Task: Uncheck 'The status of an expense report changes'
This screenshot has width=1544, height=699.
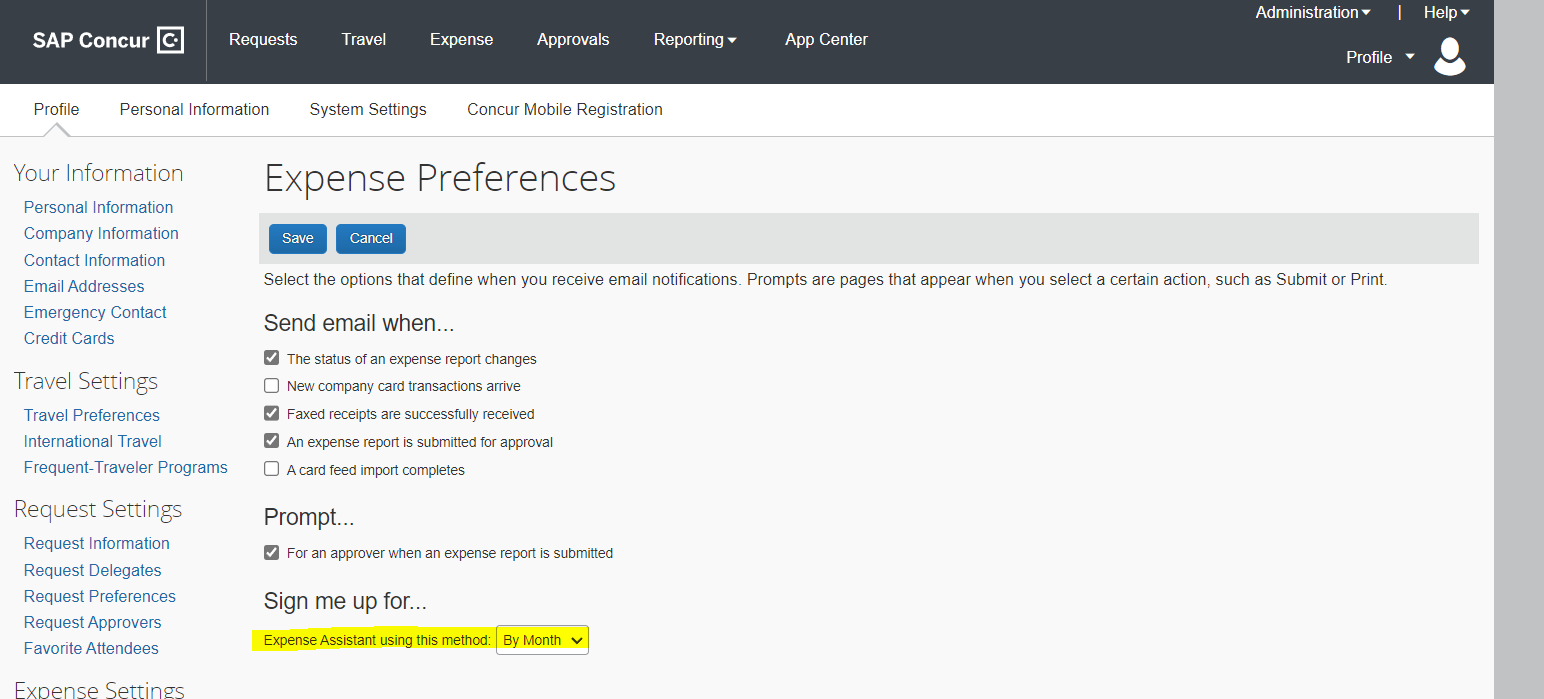Action: [271, 358]
